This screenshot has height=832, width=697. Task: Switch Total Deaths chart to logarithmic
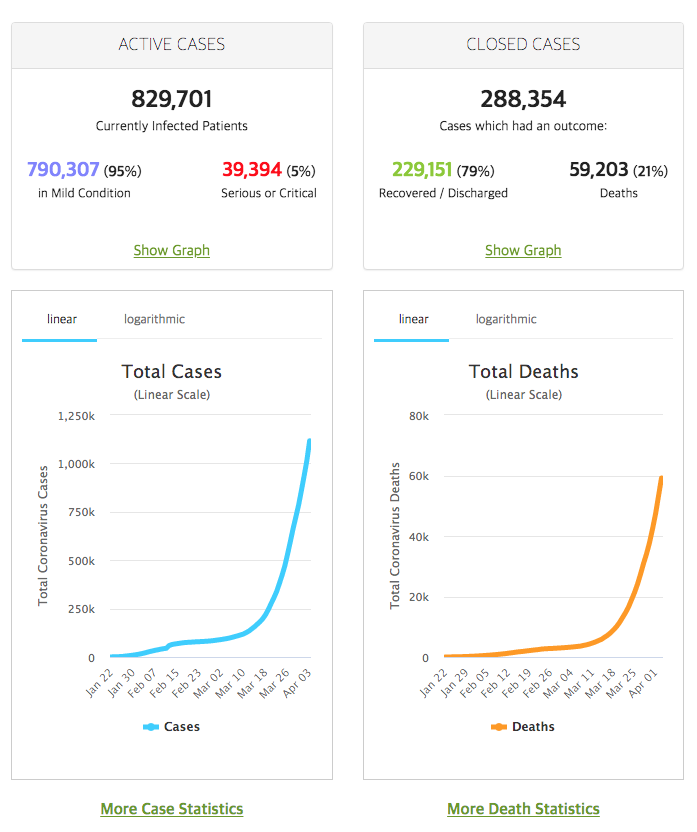506,319
